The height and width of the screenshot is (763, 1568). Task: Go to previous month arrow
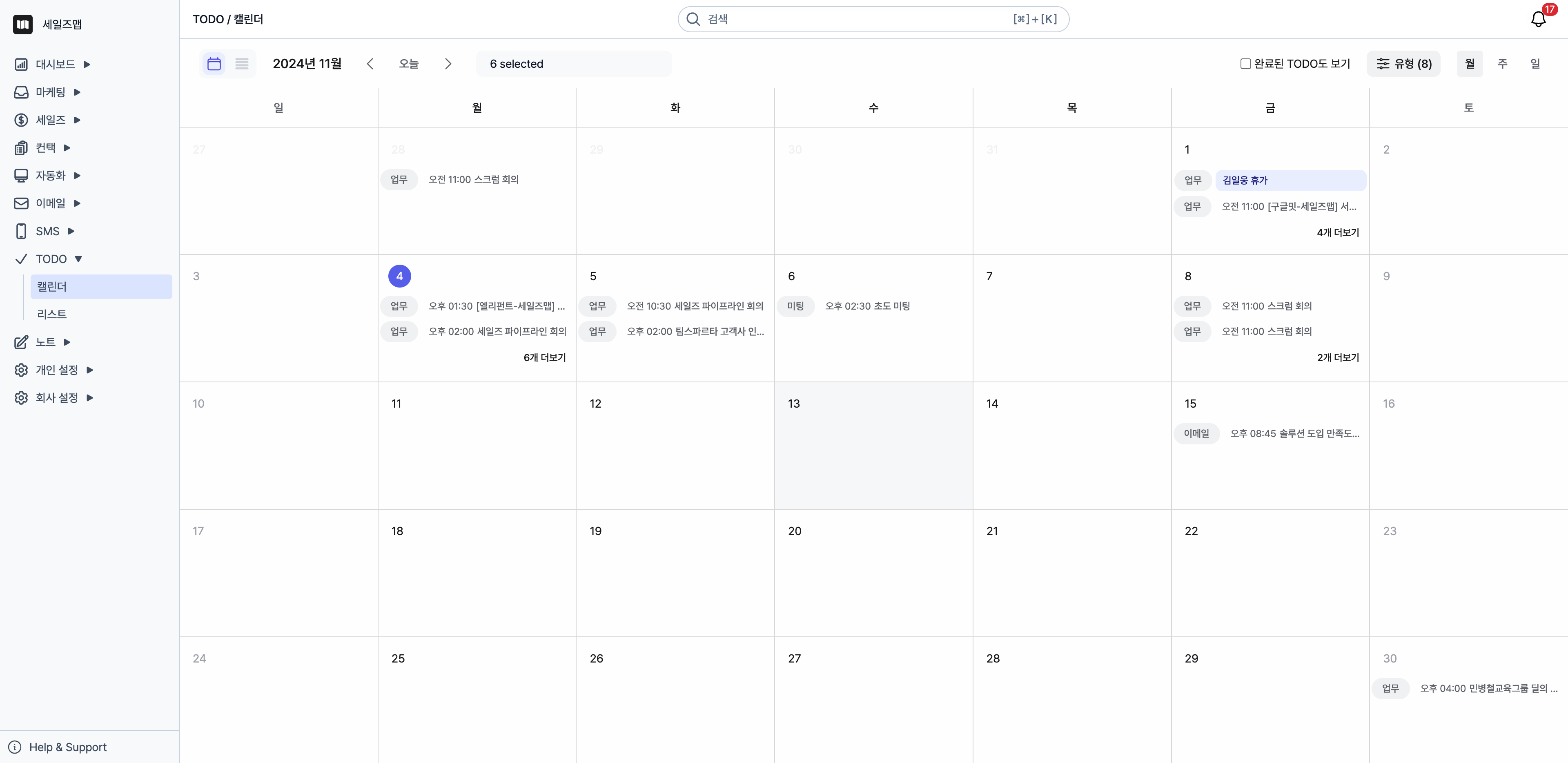[370, 64]
